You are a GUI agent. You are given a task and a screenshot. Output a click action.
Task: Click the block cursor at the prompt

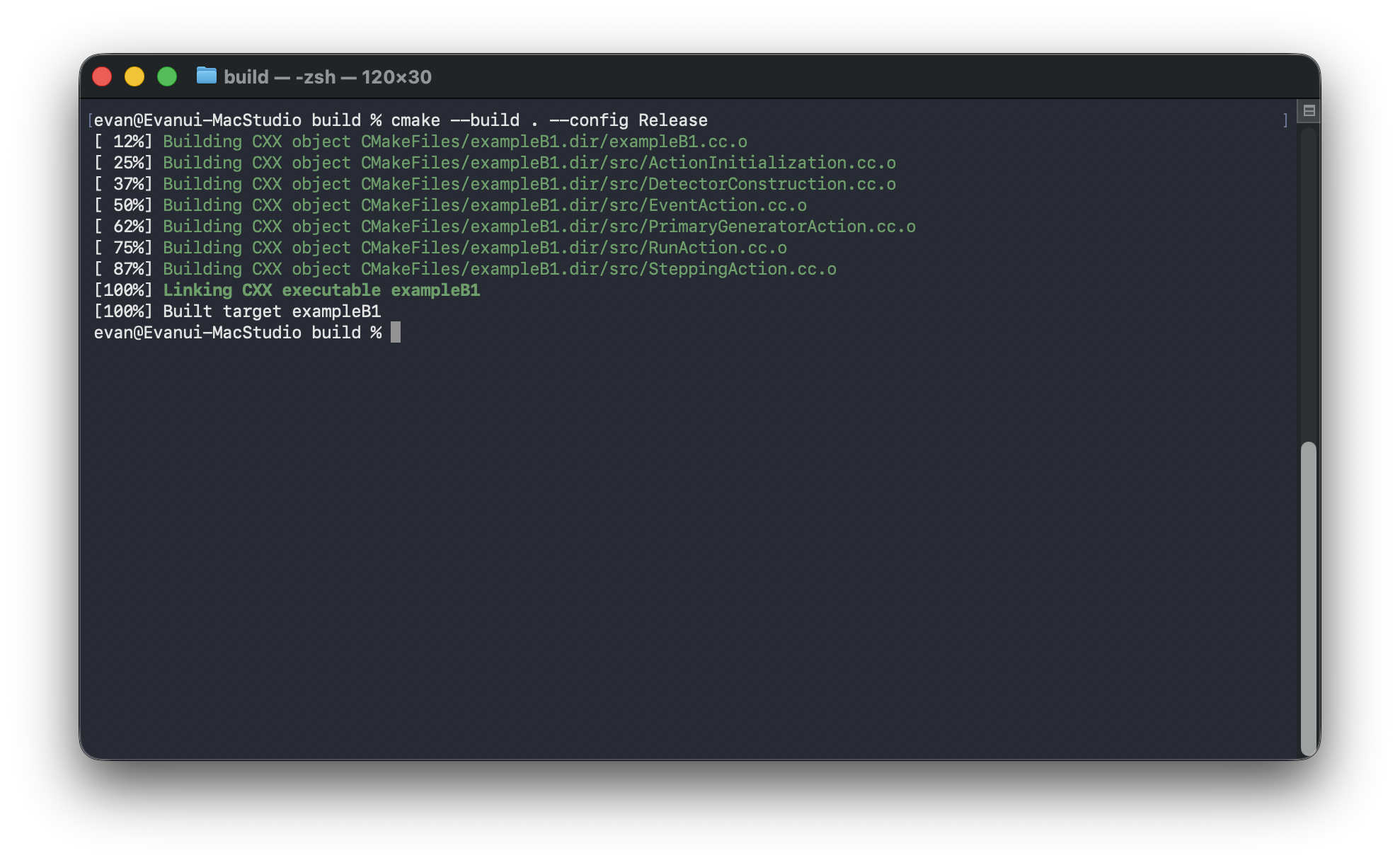[396, 333]
